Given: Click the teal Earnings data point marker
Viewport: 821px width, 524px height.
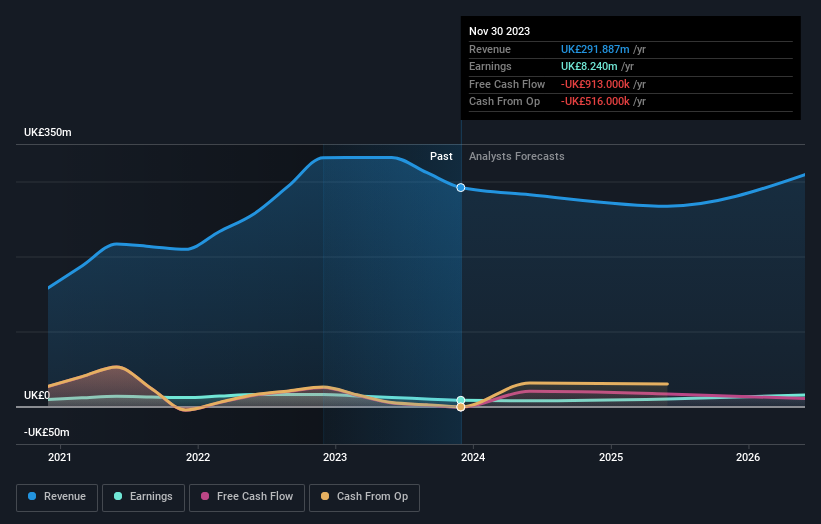Looking at the screenshot, I should [461, 400].
